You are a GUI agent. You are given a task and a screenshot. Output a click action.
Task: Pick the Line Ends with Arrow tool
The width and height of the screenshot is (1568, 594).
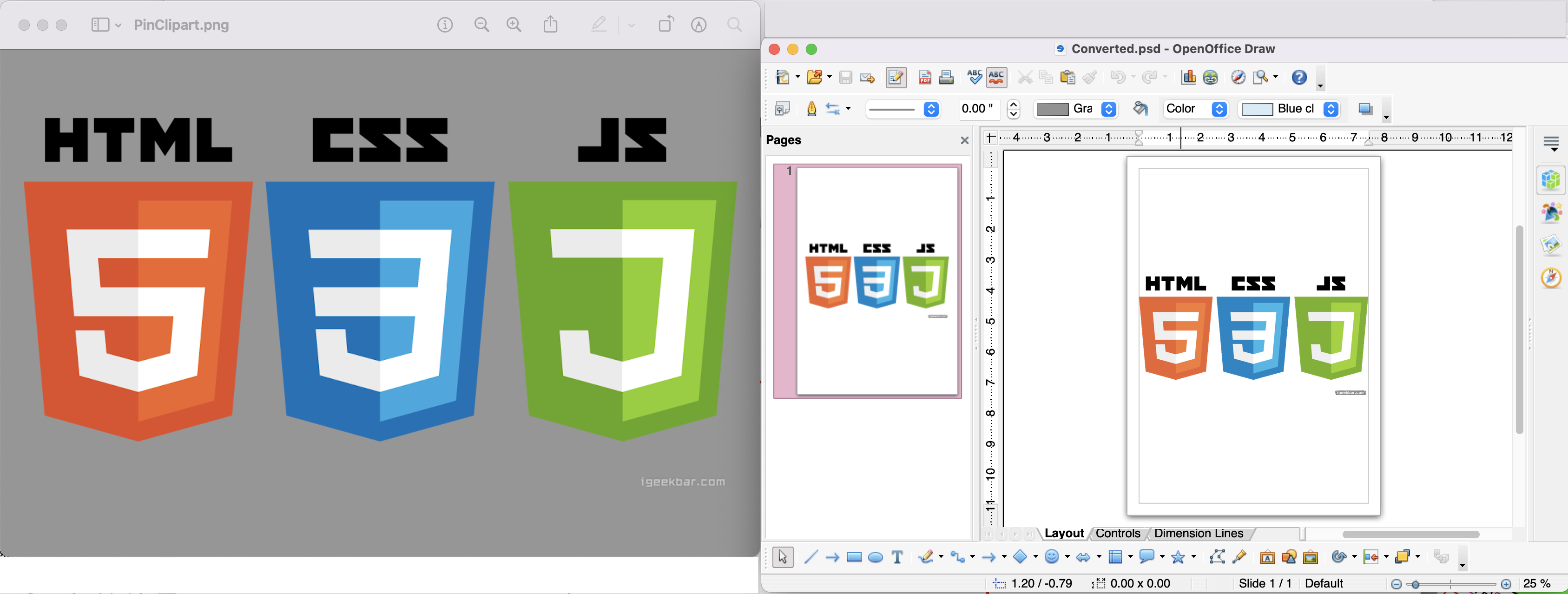[x=832, y=557]
